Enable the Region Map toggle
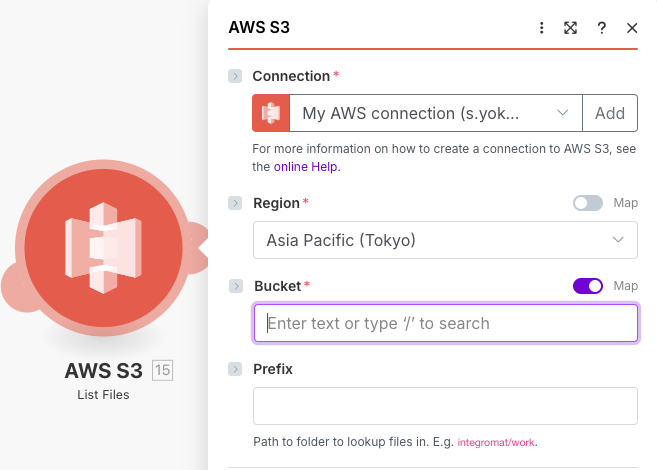The width and height of the screenshot is (657, 470). tap(588, 203)
